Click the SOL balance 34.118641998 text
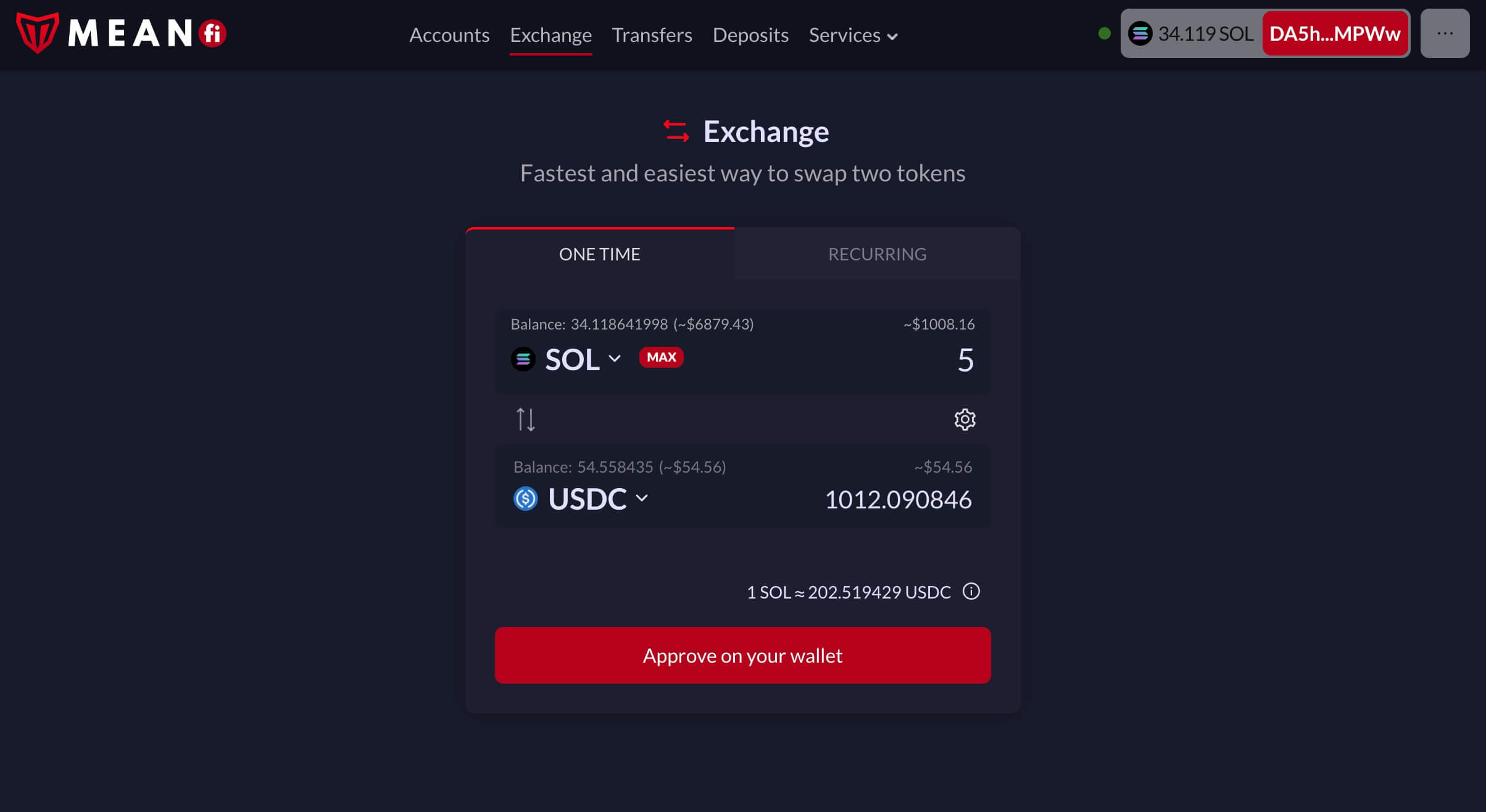 click(x=632, y=324)
